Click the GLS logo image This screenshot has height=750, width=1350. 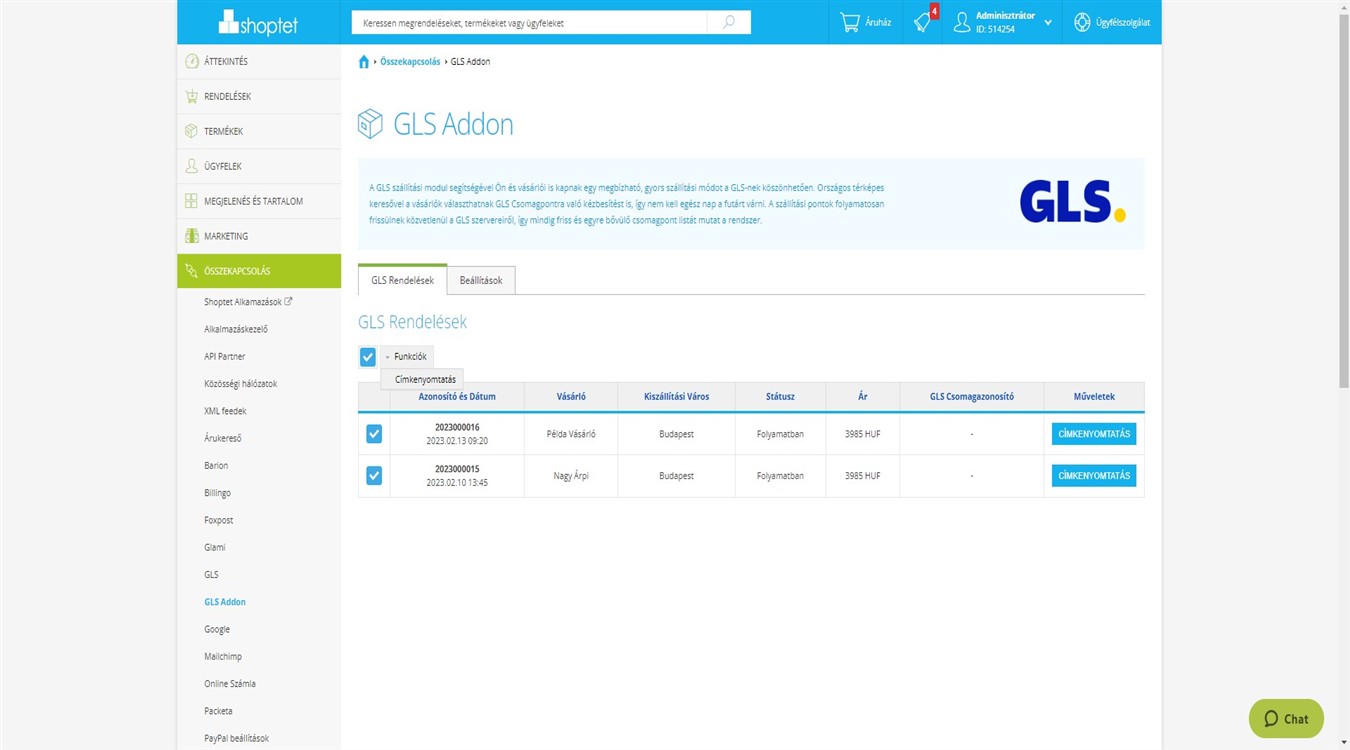tap(1073, 202)
